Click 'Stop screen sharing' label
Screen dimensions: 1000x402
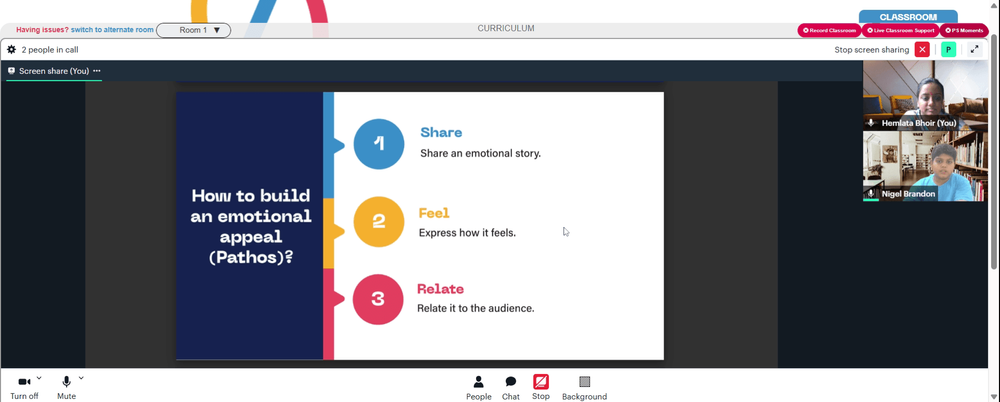click(872, 50)
